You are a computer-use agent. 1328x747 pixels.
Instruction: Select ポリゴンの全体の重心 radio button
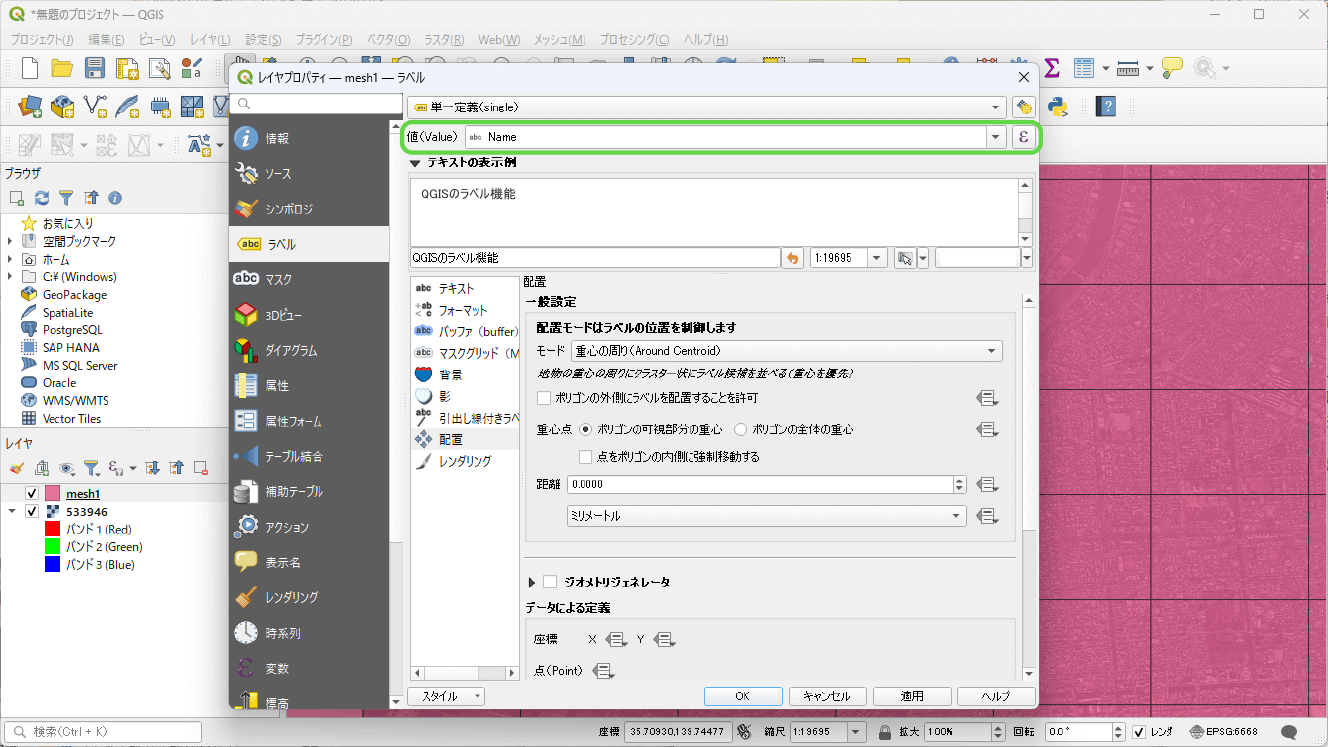741,429
